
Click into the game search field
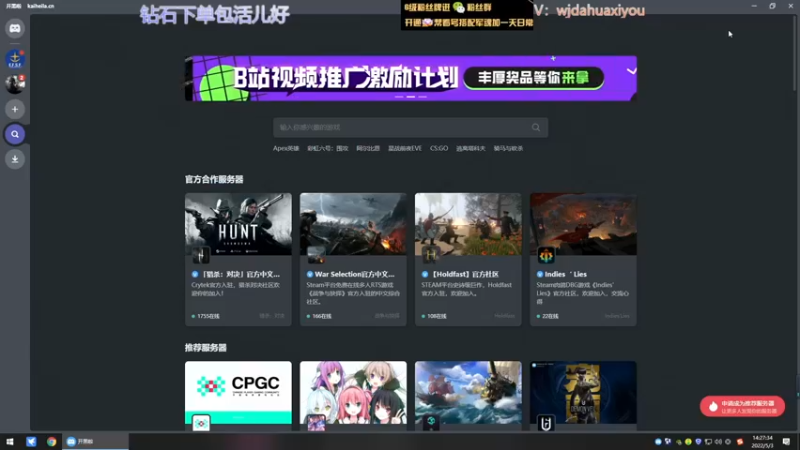pos(411,128)
